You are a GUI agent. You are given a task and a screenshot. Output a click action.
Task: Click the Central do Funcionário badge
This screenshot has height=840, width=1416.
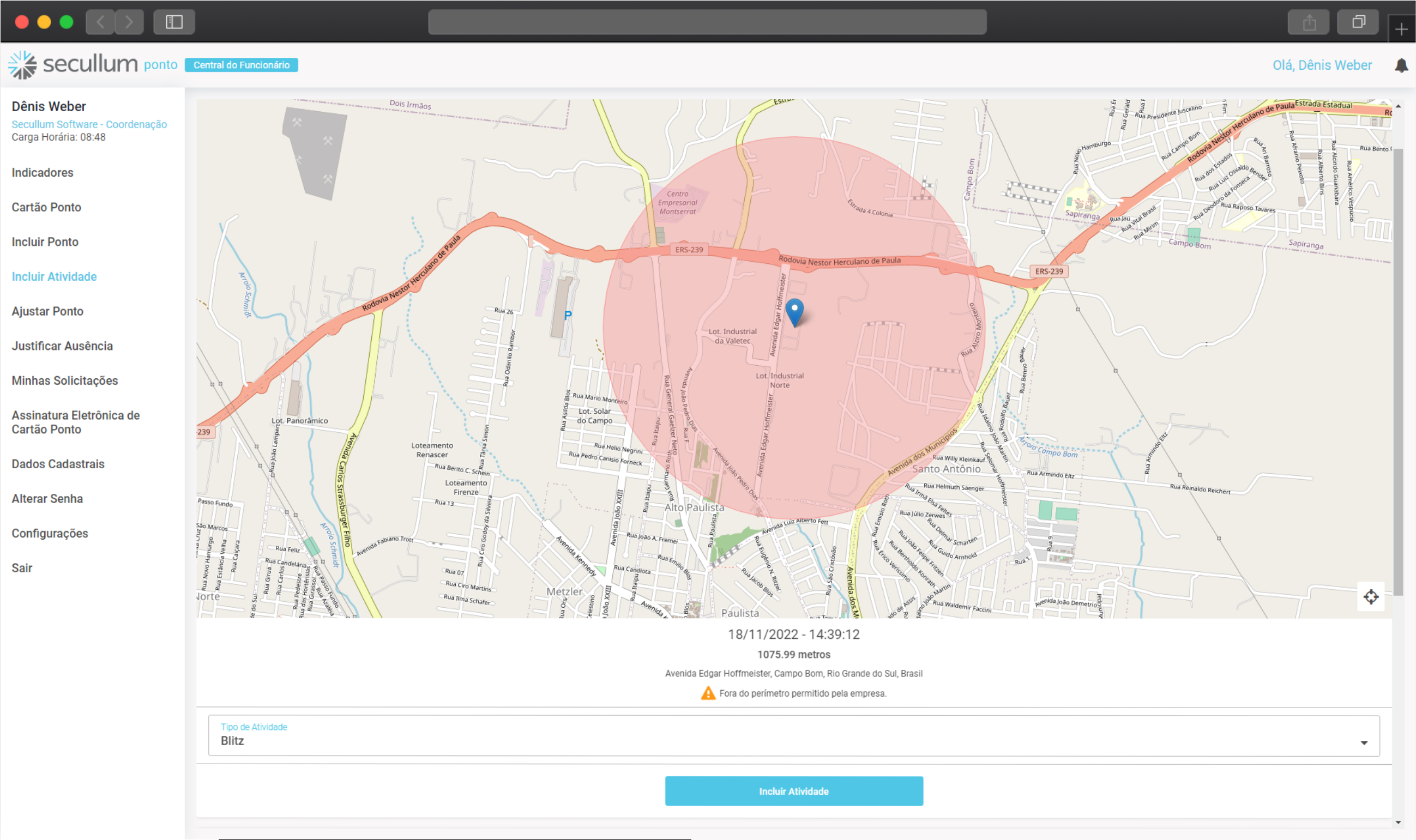tap(241, 65)
